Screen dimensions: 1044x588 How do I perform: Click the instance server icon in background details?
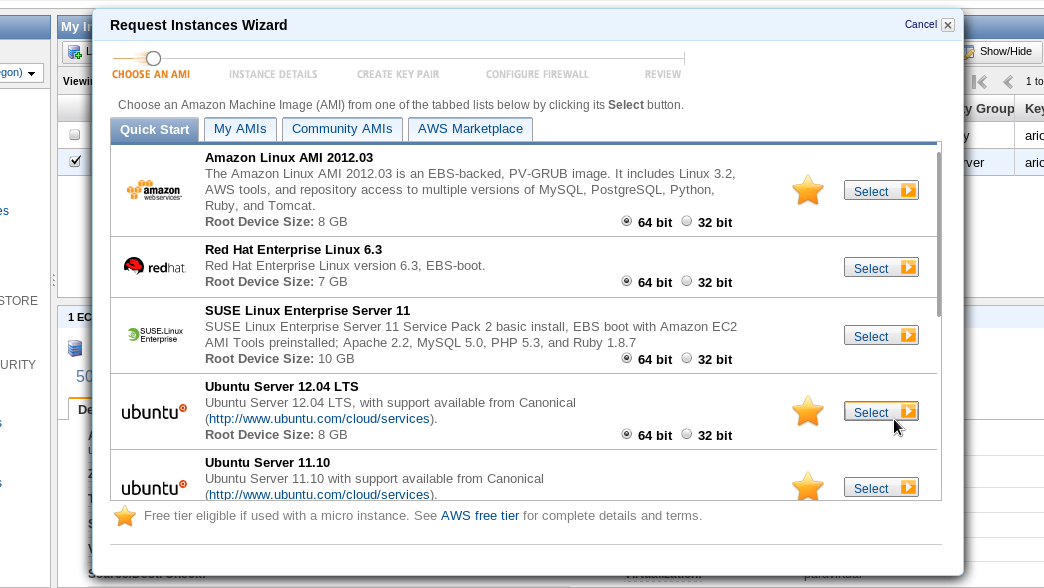[x=75, y=348]
